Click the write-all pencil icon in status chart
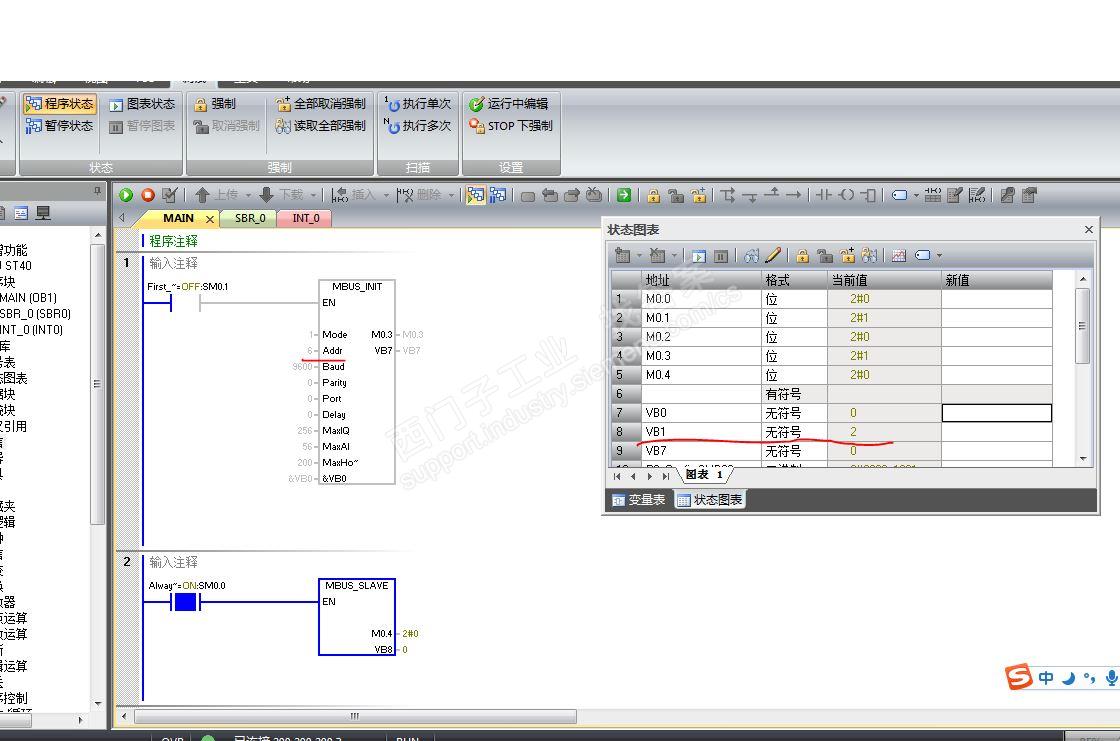The image size is (1120, 741). [x=773, y=255]
